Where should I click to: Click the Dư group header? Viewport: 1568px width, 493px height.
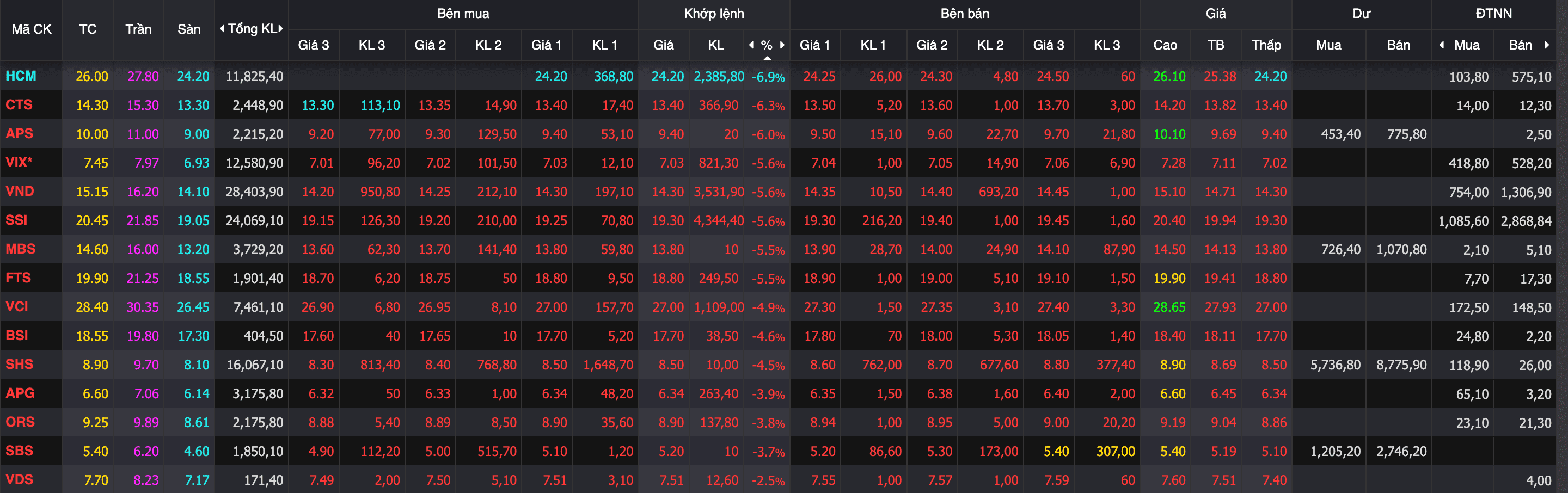(x=1362, y=14)
